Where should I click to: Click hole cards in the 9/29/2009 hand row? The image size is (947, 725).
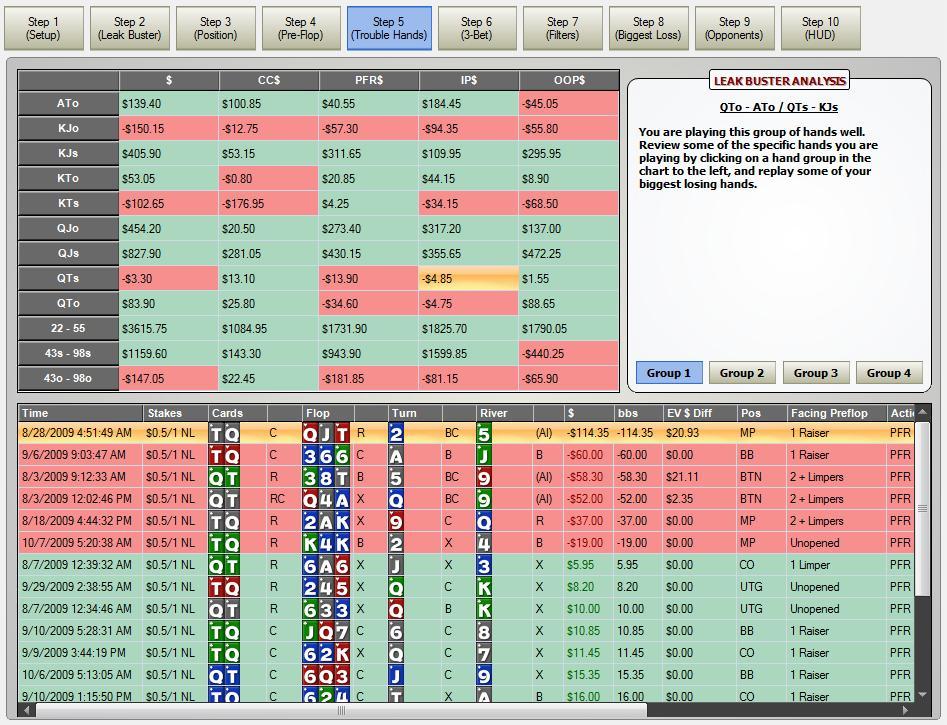(224, 587)
